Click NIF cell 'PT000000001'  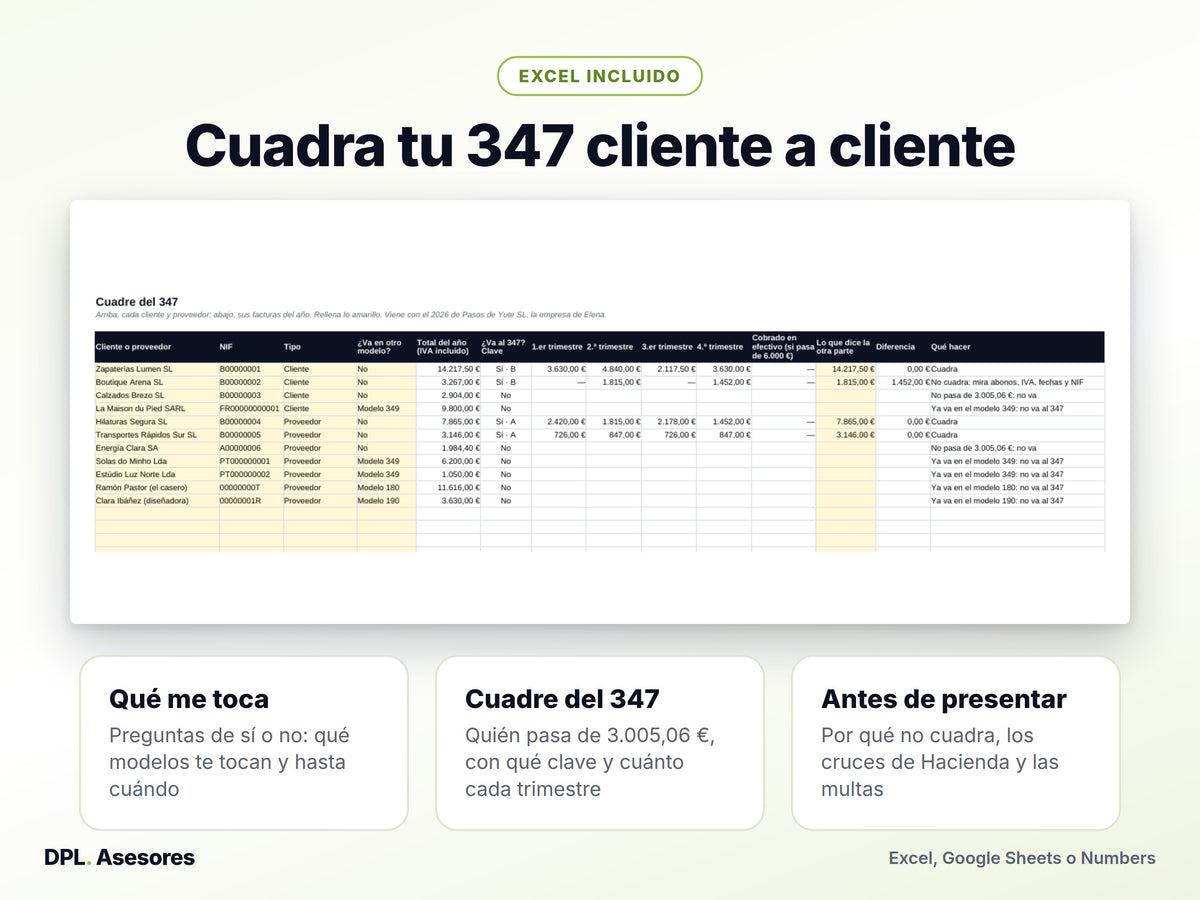(x=251, y=461)
